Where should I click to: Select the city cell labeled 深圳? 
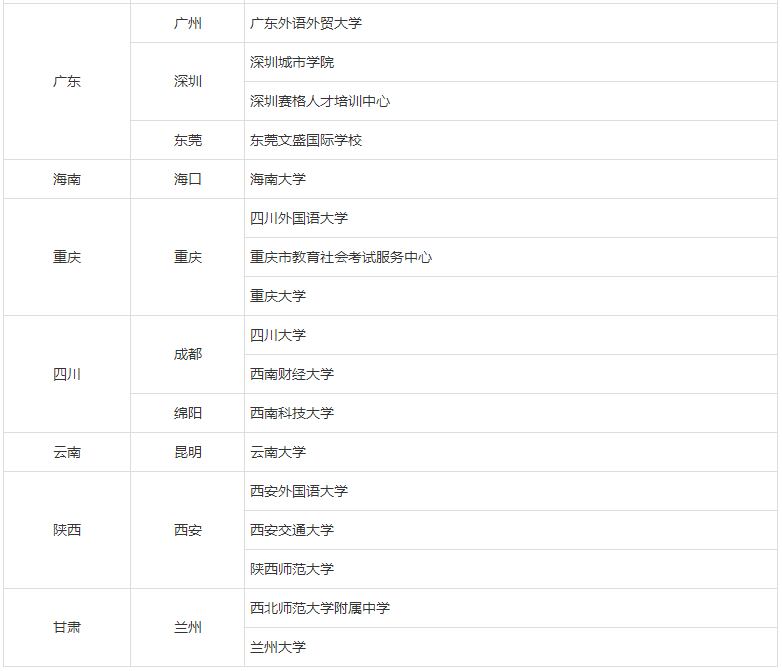click(188, 81)
